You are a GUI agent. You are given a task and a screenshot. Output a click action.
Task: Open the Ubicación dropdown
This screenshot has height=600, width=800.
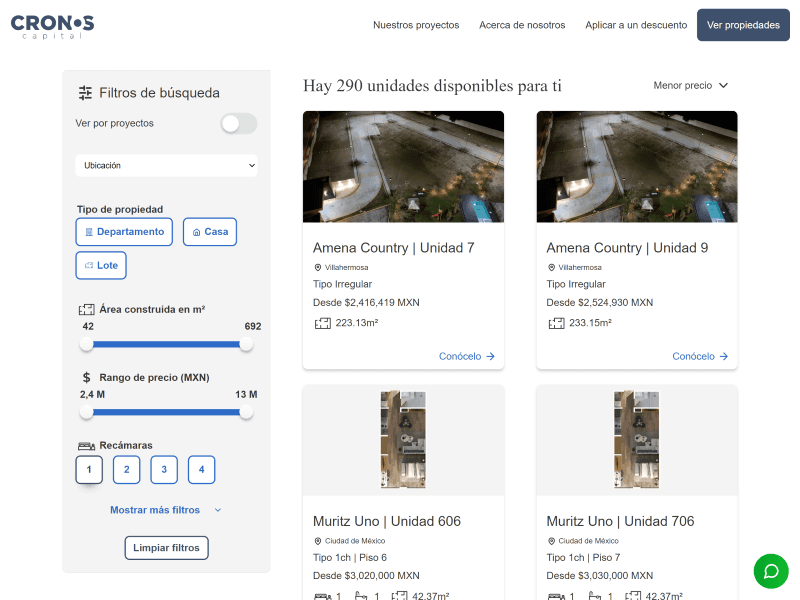point(166,165)
